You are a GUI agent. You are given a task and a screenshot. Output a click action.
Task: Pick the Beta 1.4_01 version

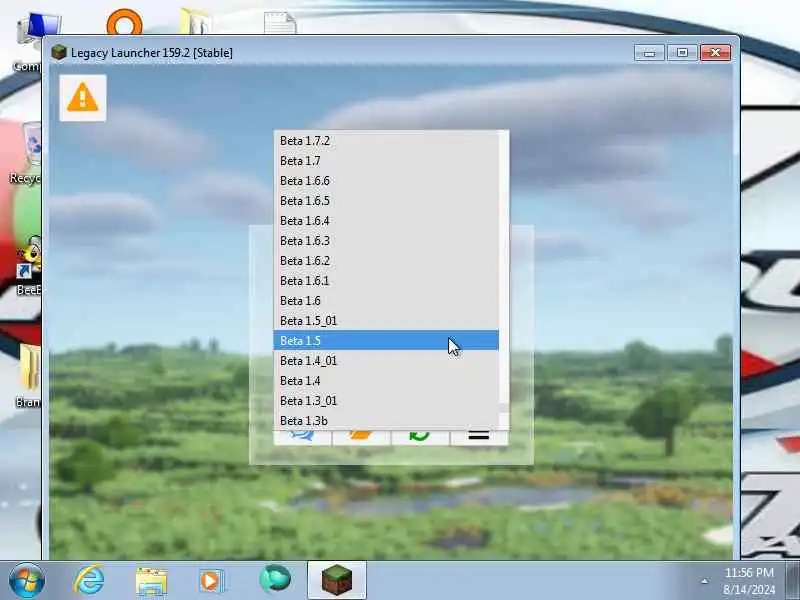(386, 361)
